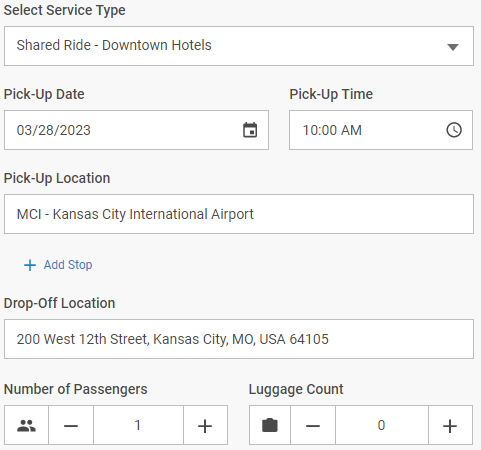Click the Add Stop link
The height and width of the screenshot is (450, 481).
click(x=68, y=265)
